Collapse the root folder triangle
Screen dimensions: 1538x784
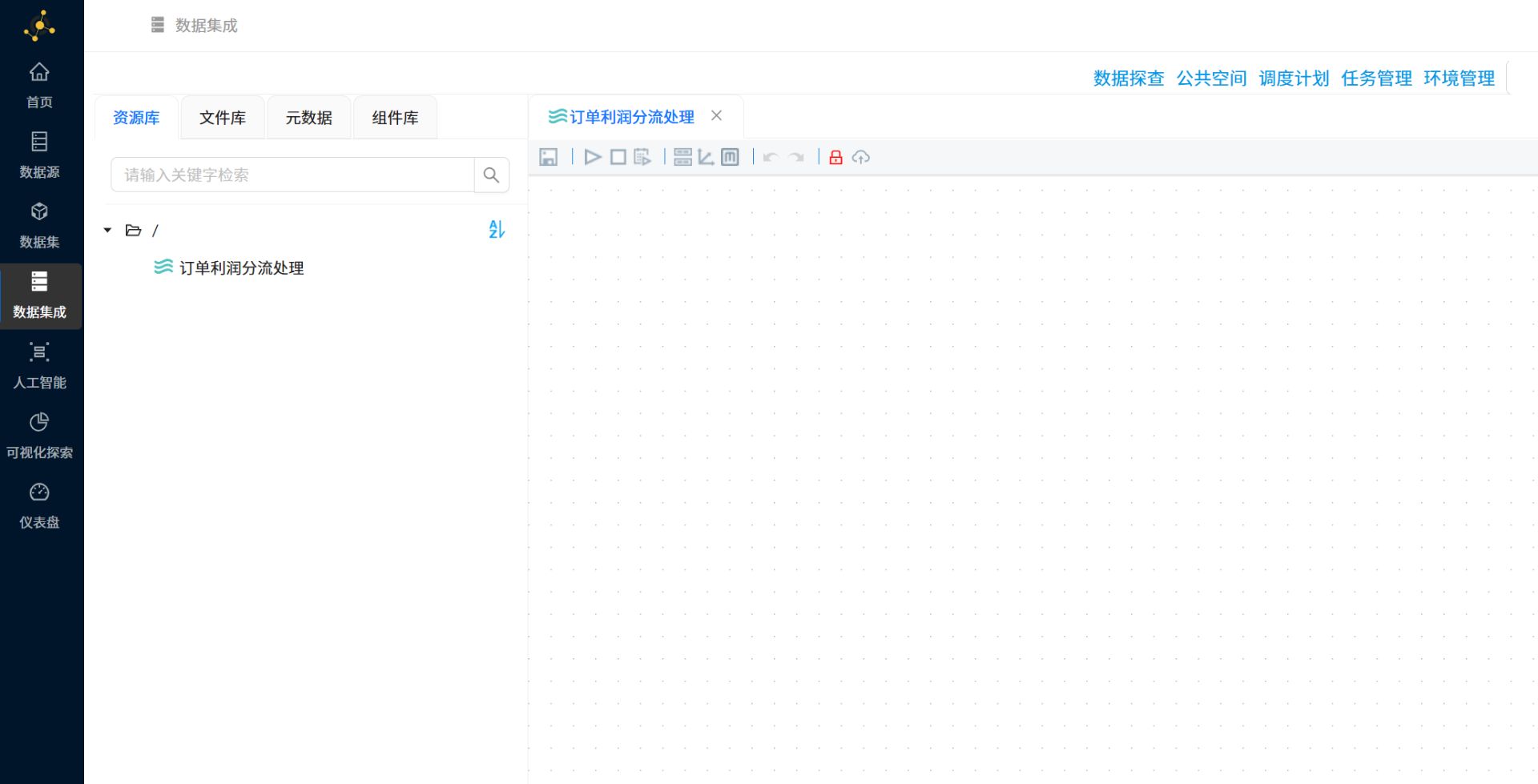[x=107, y=231]
